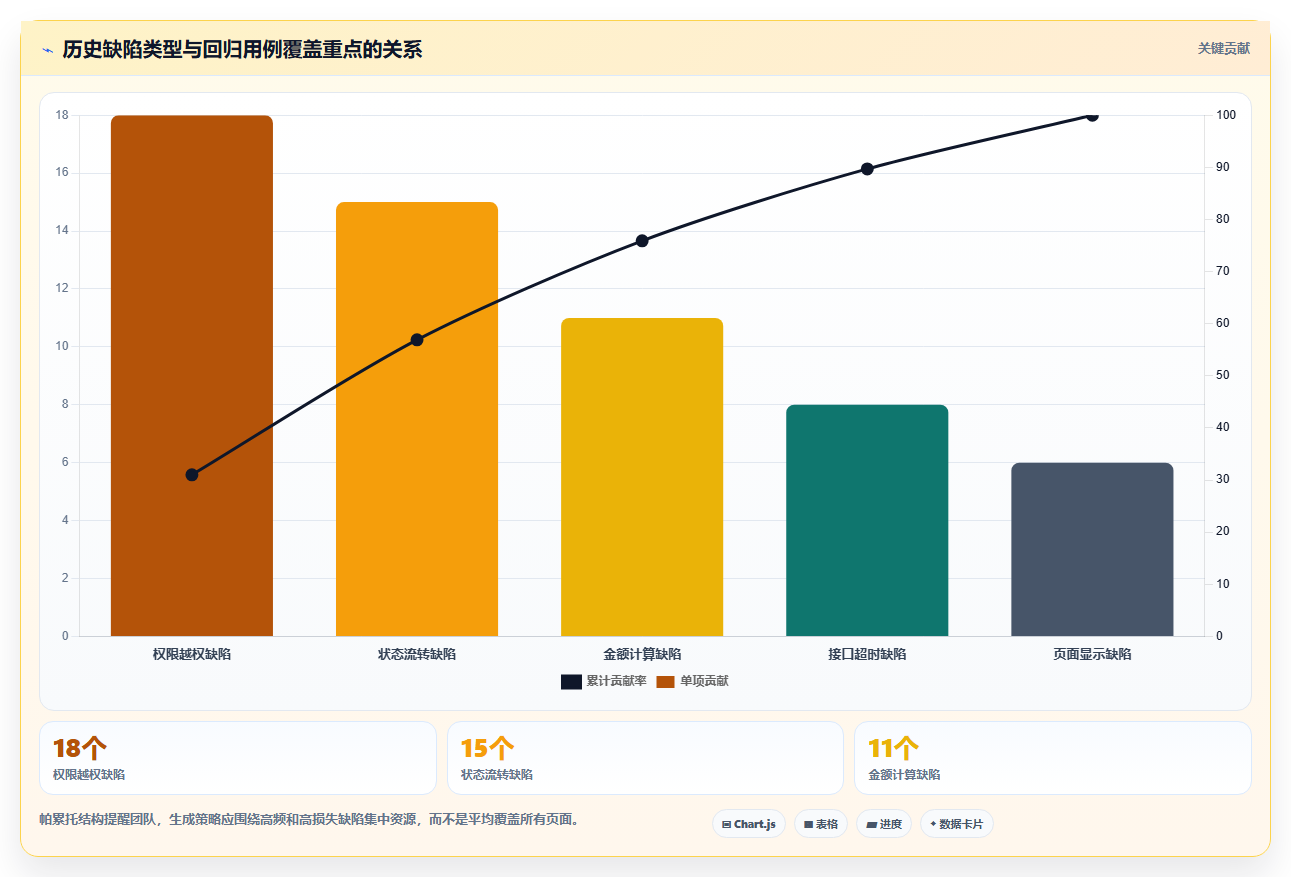Screen dimensions: 1291x877
Task: Click the chart title 历史缺陷类型与回归用例覆盖重点的关系
Action: pyautogui.click(x=242, y=50)
